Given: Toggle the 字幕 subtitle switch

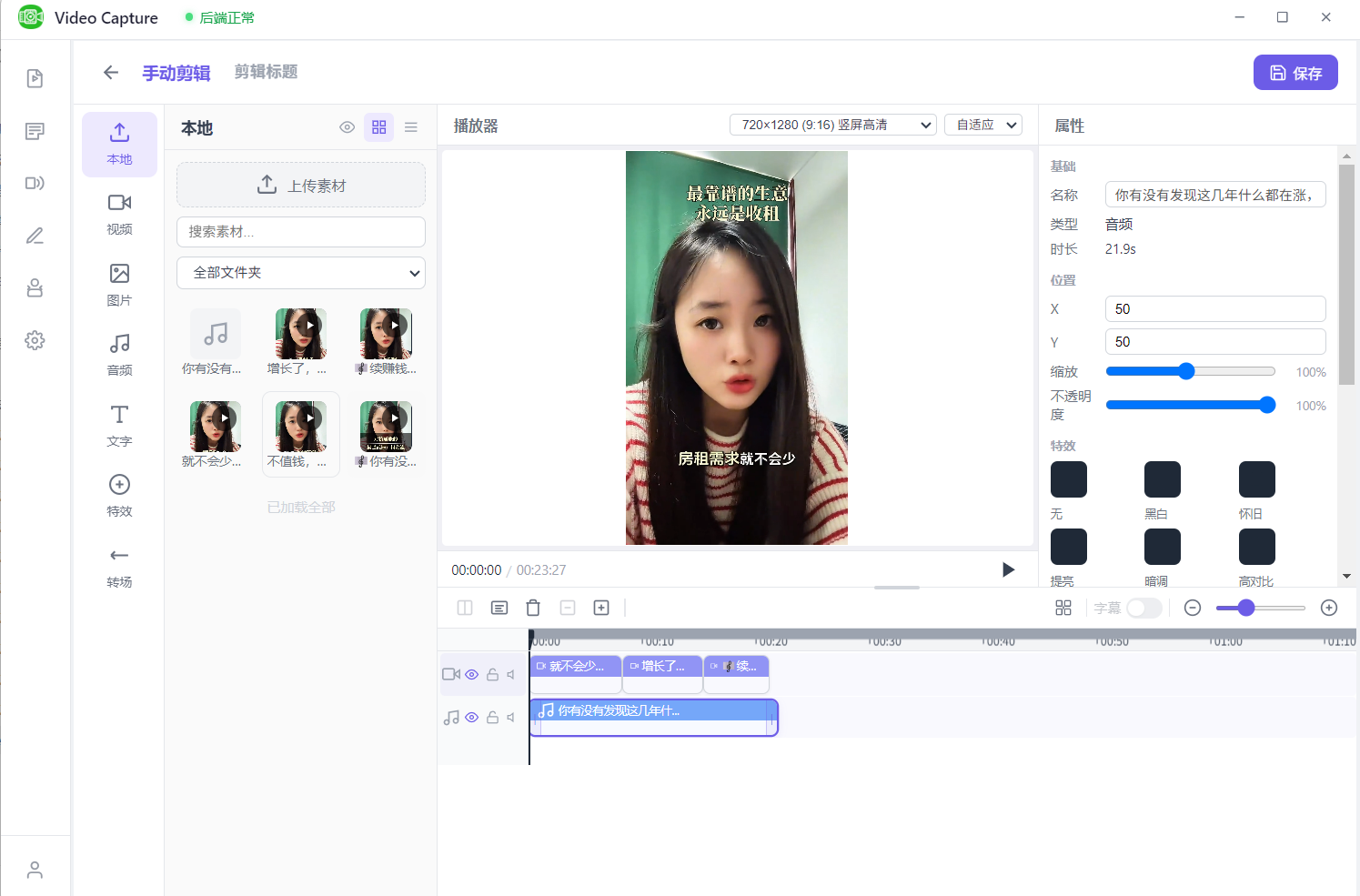Looking at the screenshot, I should (x=1144, y=608).
